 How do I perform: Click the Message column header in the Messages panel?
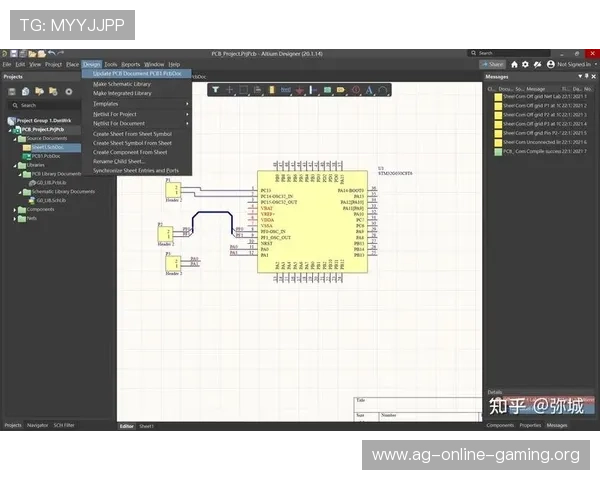(x=535, y=89)
